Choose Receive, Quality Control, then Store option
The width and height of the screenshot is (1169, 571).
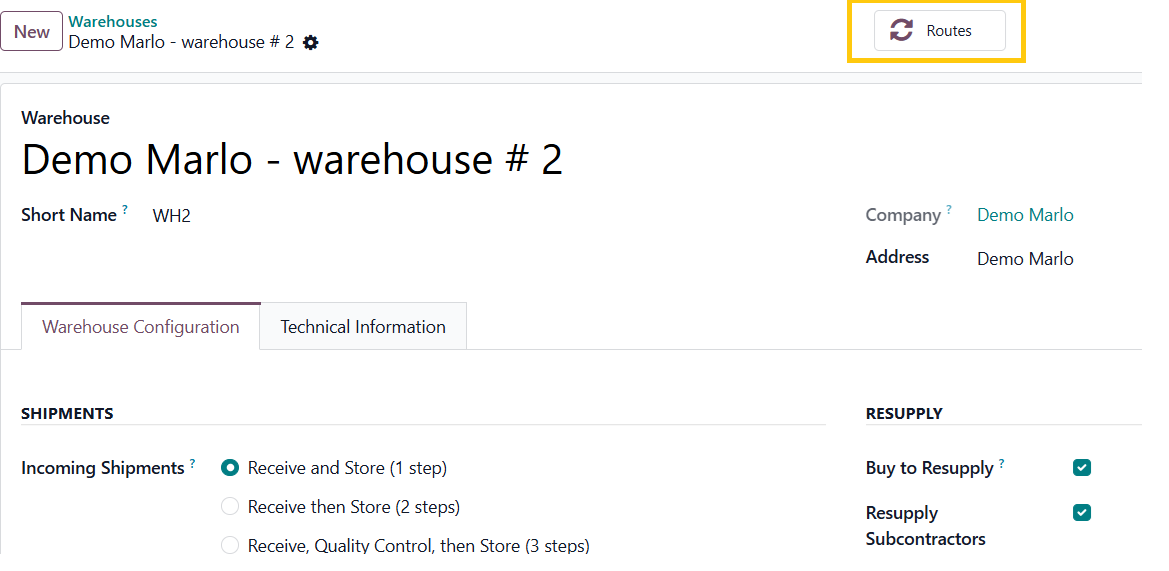(230, 546)
